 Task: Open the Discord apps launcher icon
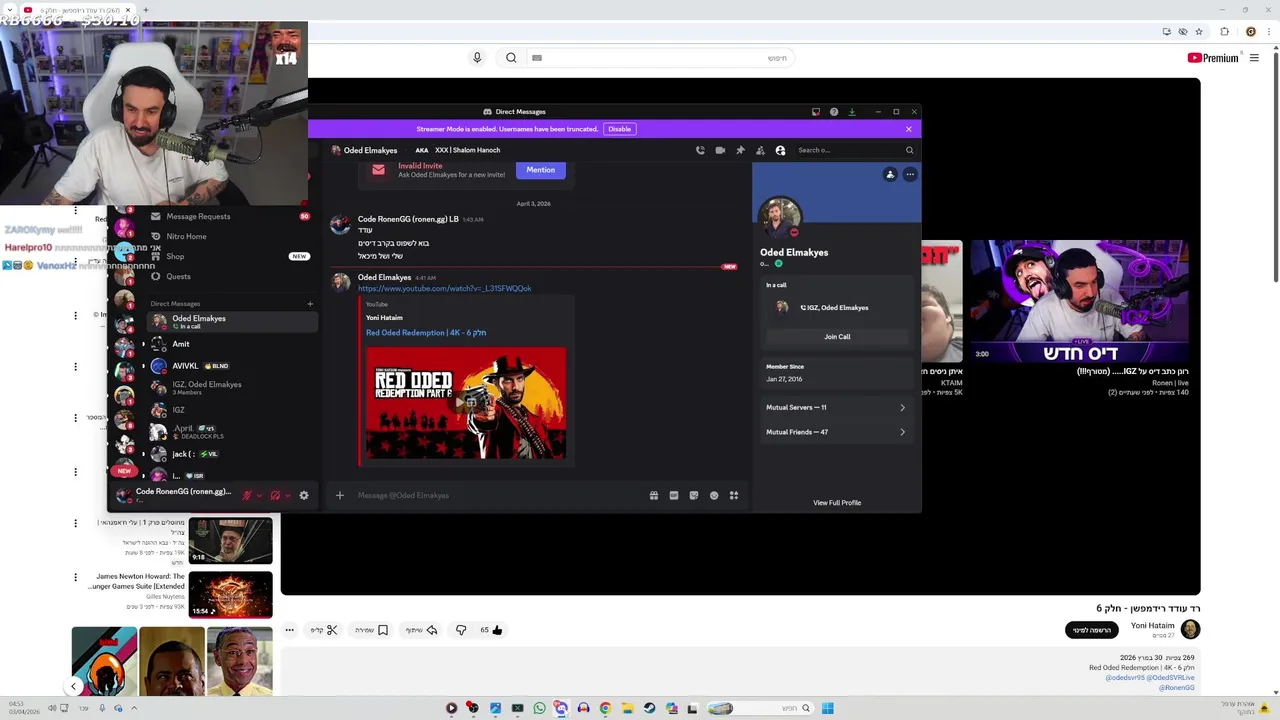point(734,495)
